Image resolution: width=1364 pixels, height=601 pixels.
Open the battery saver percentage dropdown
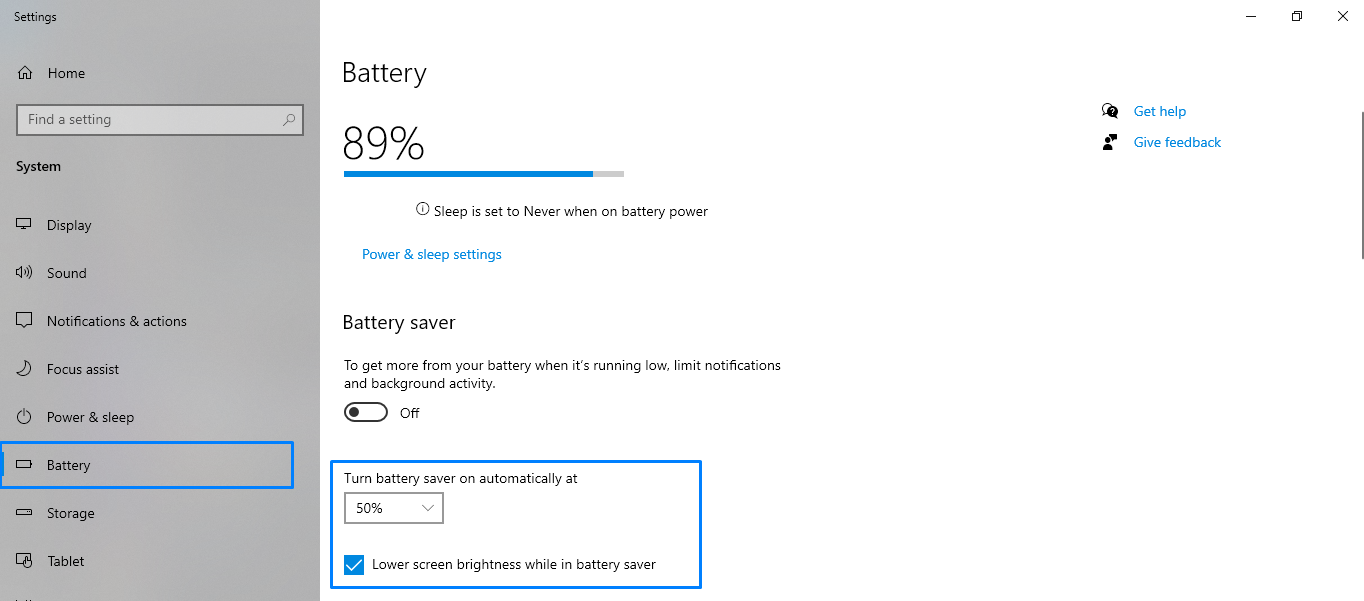click(x=394, y=508)
